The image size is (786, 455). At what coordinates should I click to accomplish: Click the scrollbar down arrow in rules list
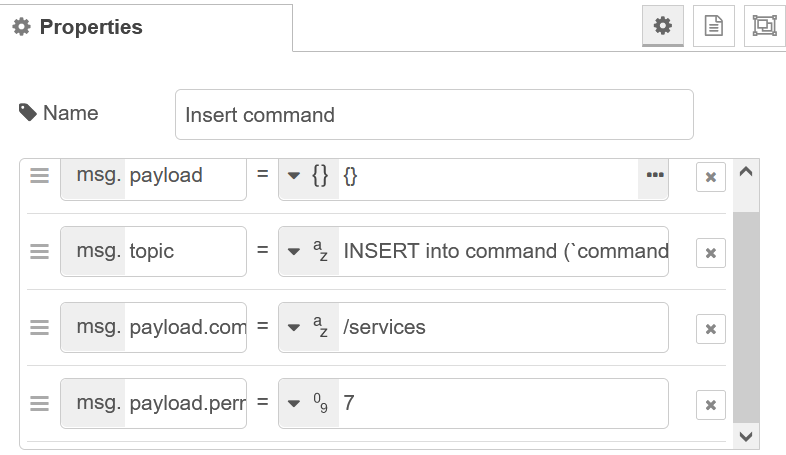pyautogui.click(x=746, y=437)
